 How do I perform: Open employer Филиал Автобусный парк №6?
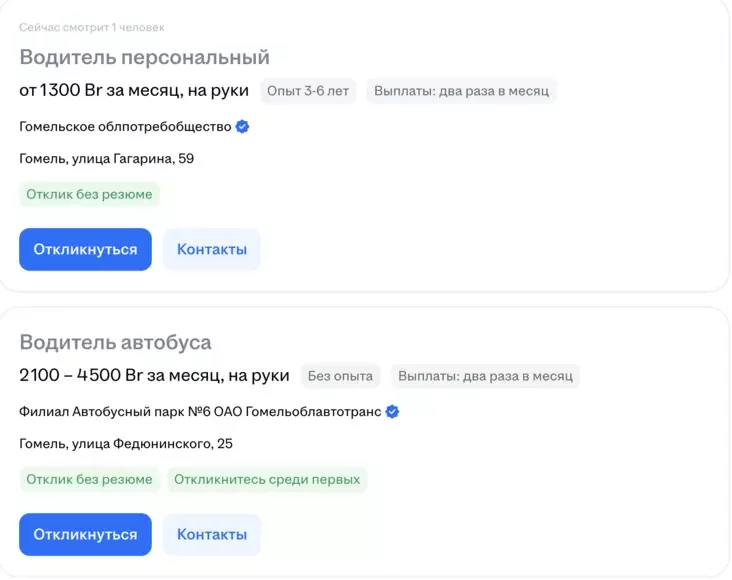(x=199, y=412)
